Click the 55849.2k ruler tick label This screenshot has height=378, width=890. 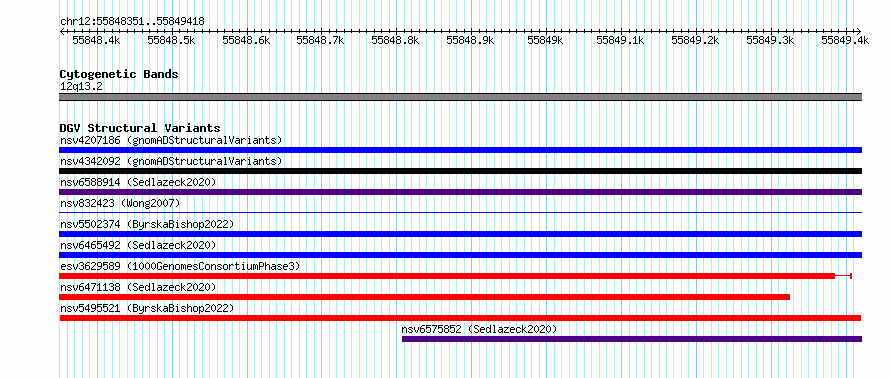point(695,40)
